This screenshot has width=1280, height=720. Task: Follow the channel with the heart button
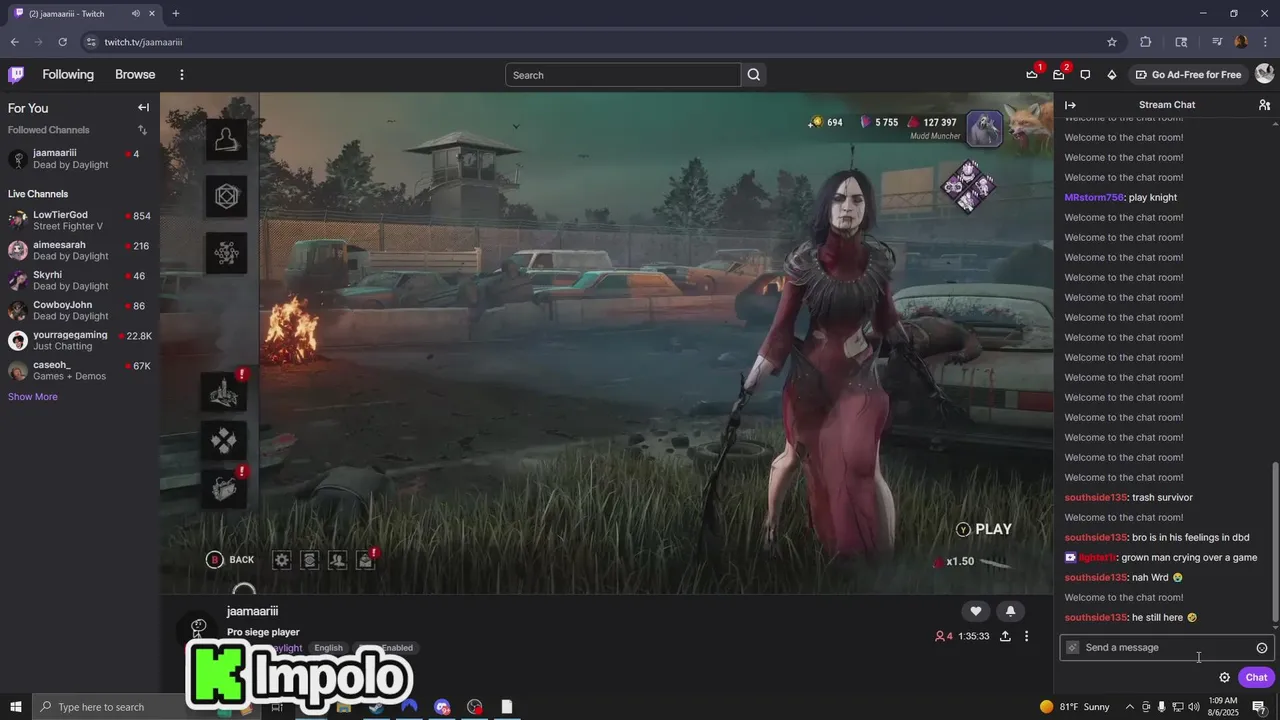pos(975,611)
